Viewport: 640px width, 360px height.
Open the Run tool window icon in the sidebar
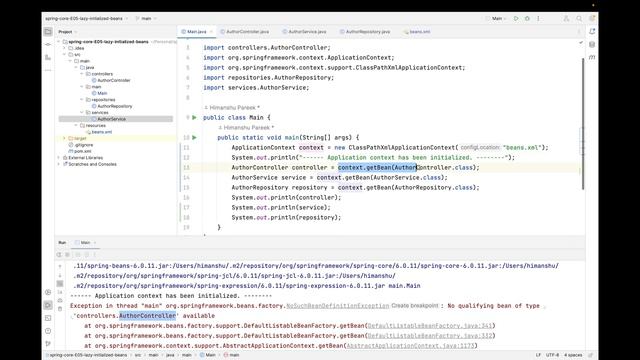pos(48,305)
